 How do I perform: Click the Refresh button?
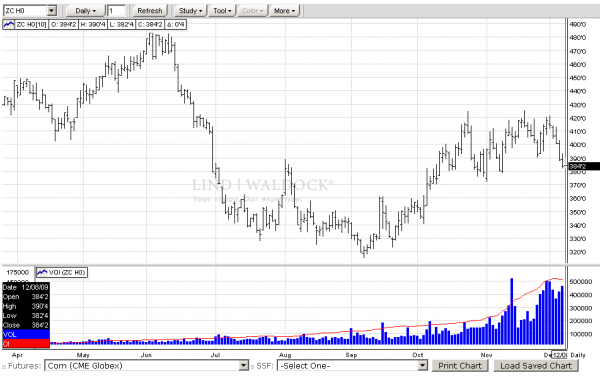[x=150, y=11]
